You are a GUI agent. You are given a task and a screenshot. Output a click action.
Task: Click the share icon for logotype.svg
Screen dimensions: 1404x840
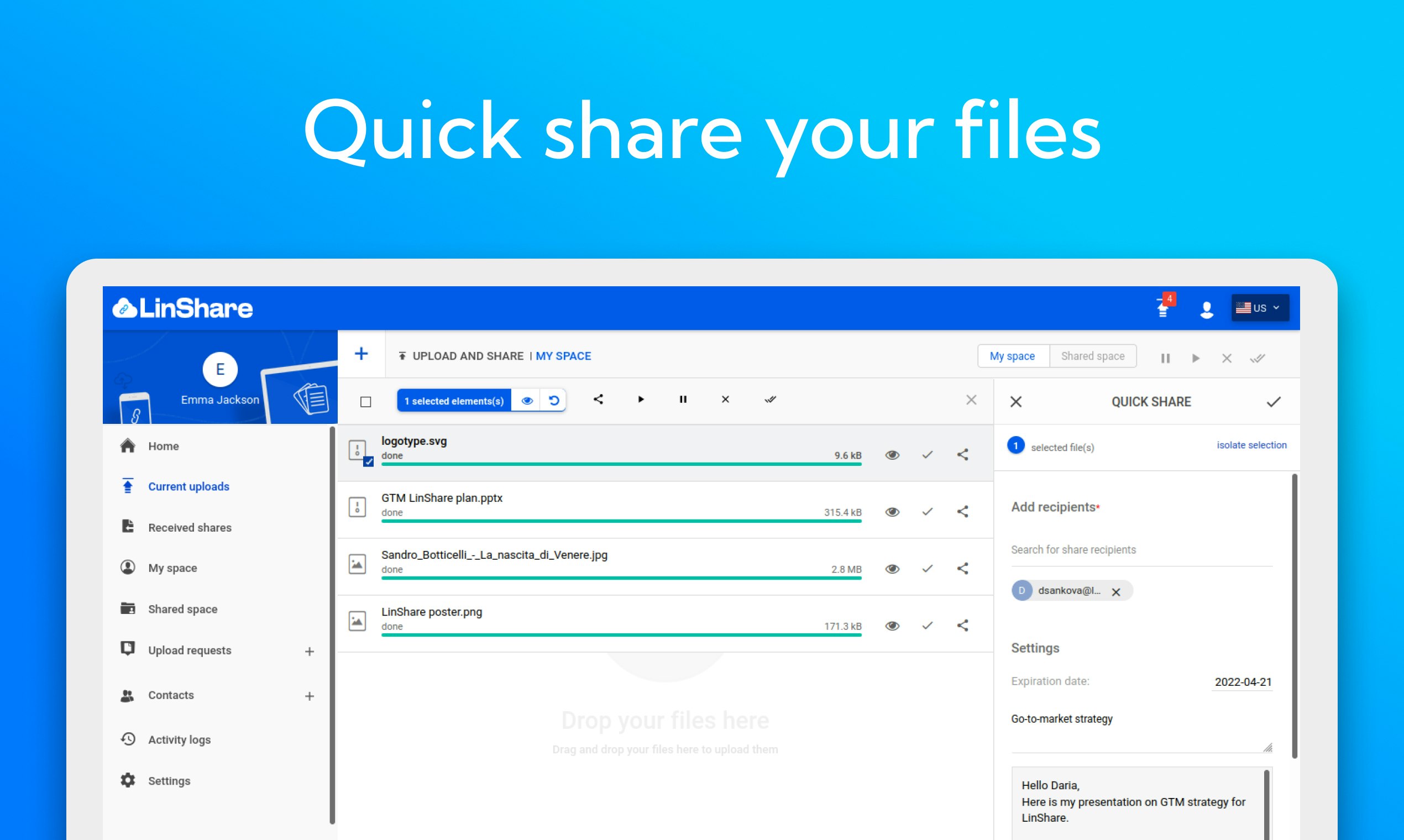pos(962,454)
